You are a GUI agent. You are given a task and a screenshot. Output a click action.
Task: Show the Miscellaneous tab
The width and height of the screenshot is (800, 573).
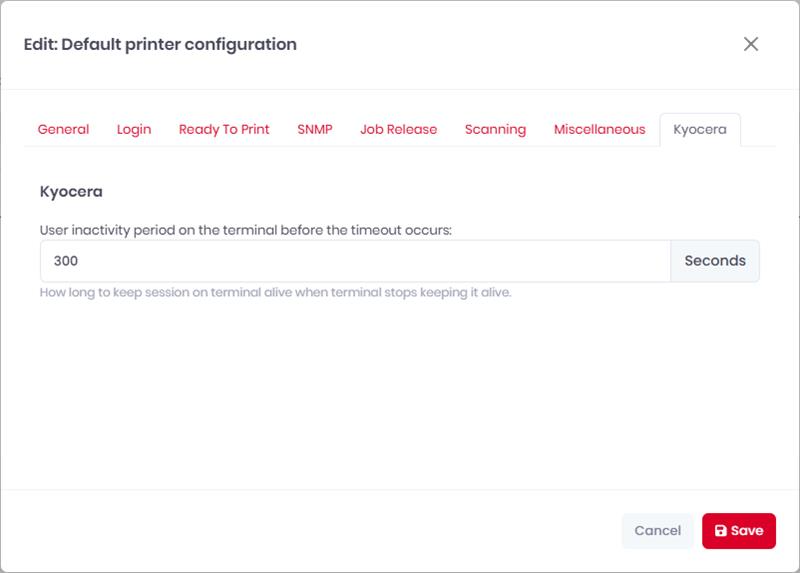point(599,130)
